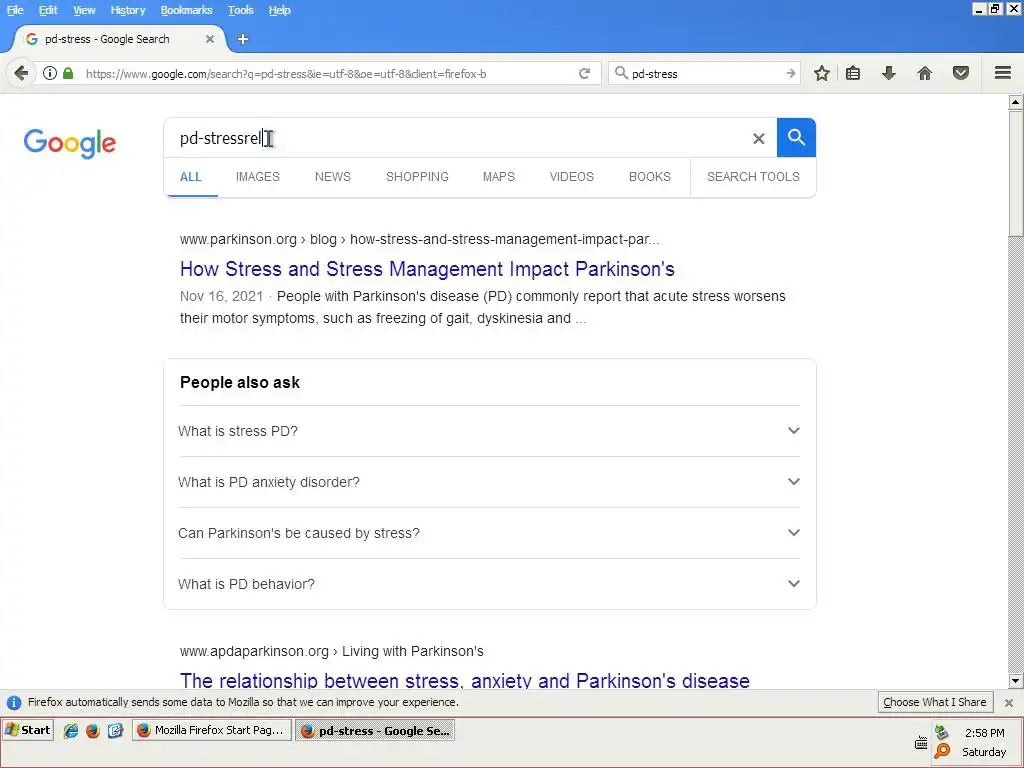Expand "Can Parkinson's be caused by stress?"

click(x=489, y=533)
